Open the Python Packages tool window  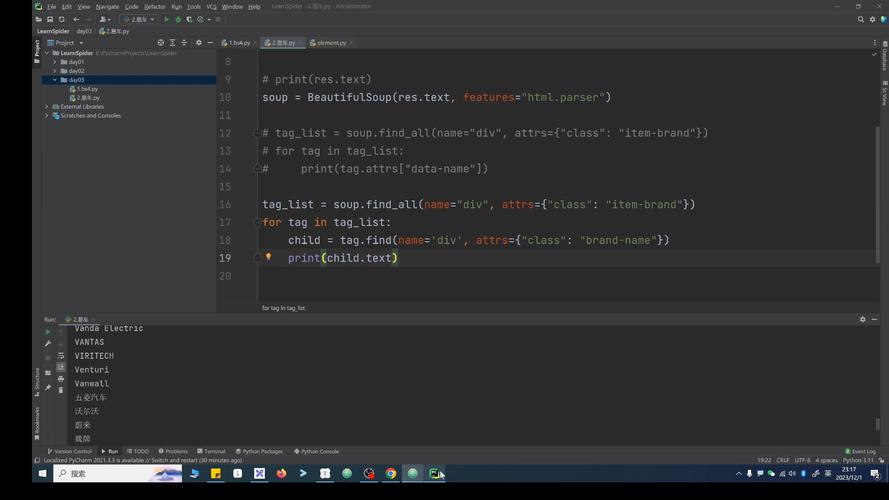point(259,451)
